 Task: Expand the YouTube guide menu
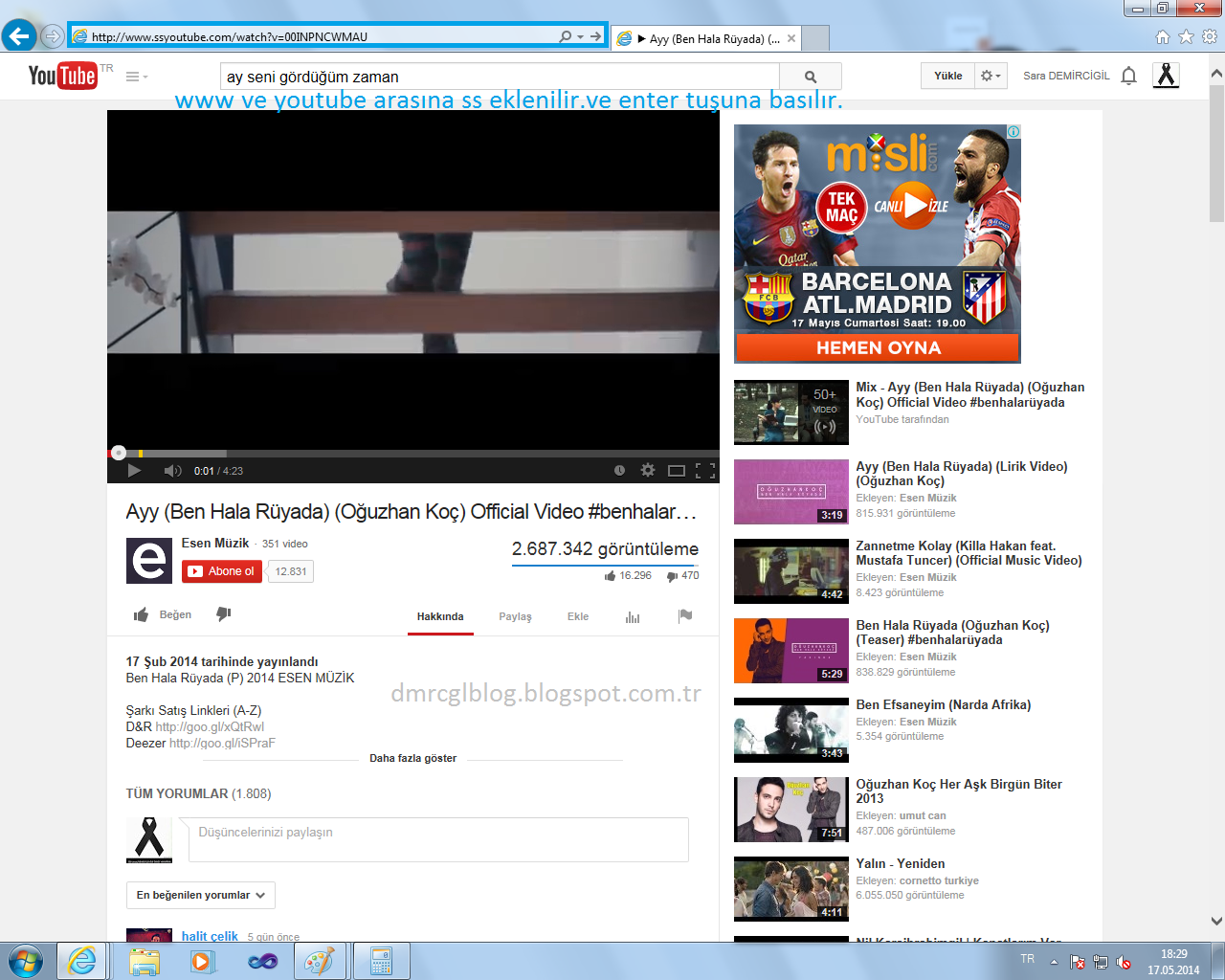pos(137,77)
